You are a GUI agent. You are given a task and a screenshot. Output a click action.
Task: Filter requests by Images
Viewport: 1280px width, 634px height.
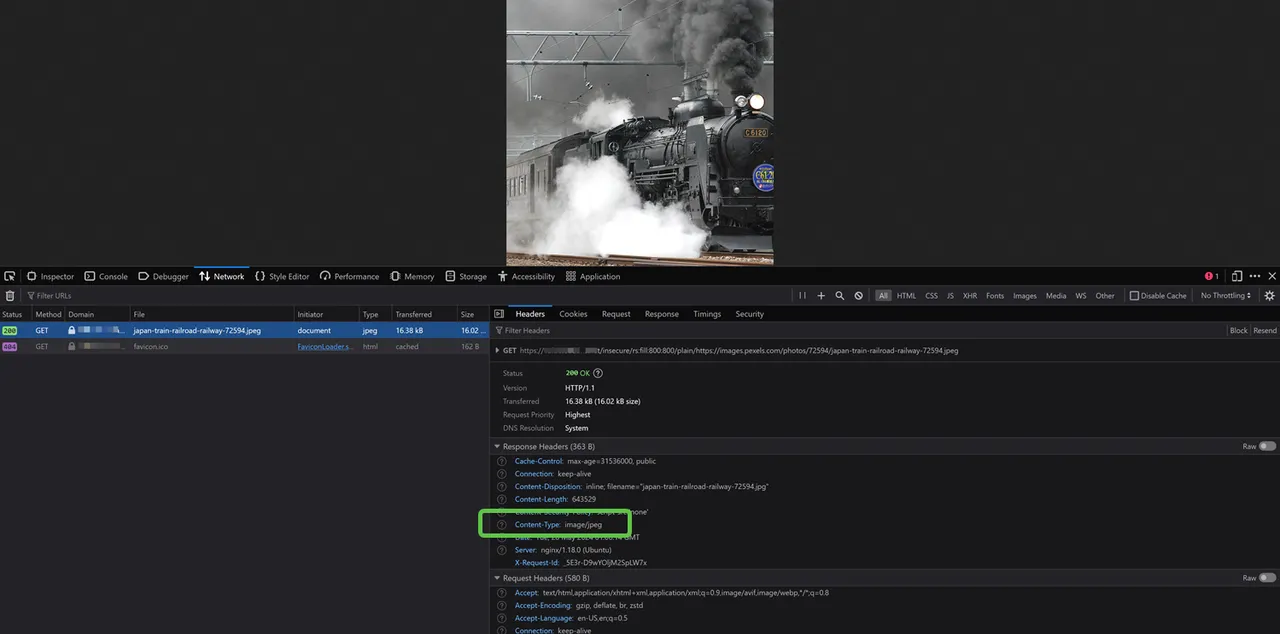pos(1025,296)
